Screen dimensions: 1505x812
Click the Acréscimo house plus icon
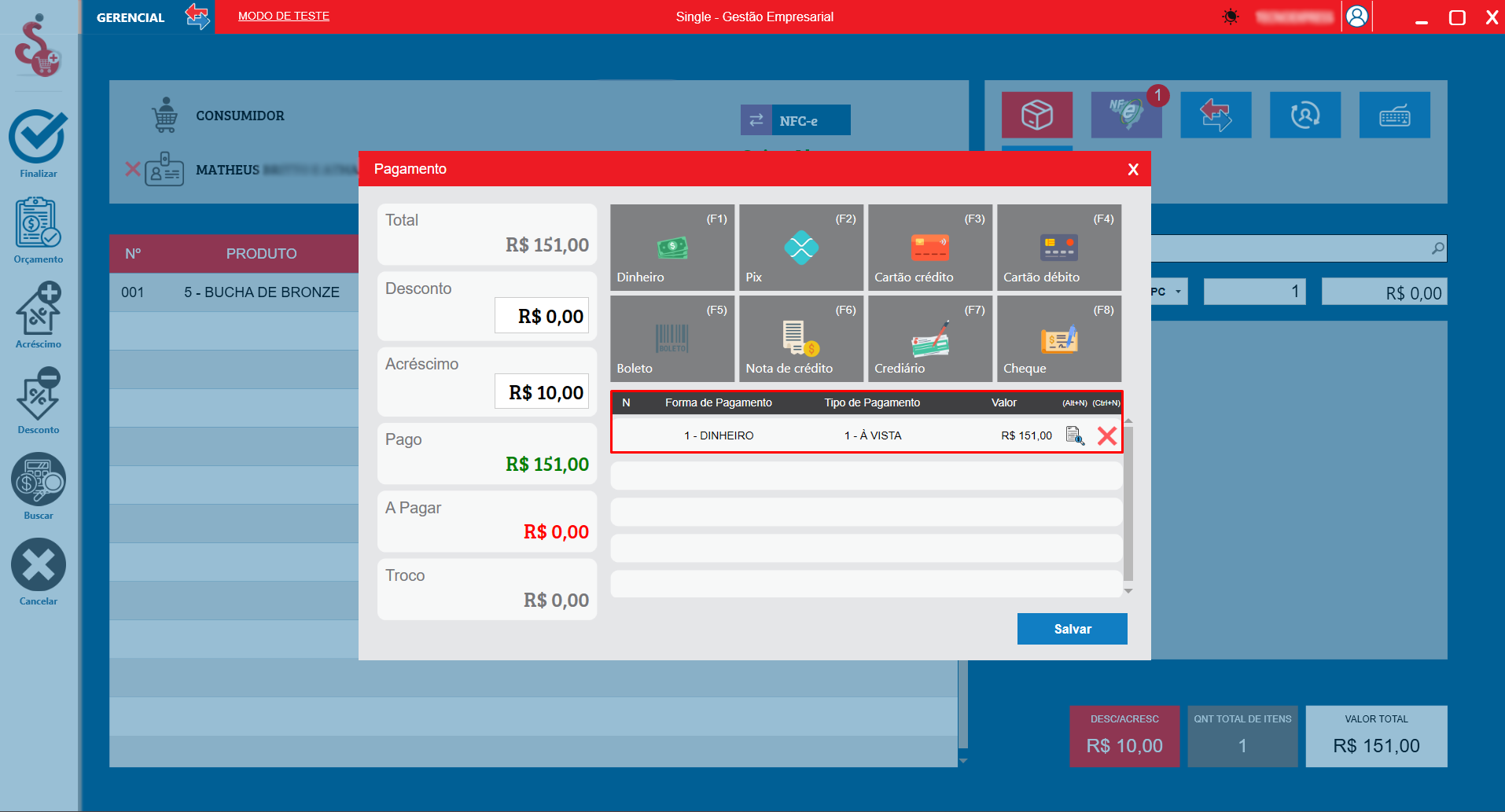pos(38,308)
